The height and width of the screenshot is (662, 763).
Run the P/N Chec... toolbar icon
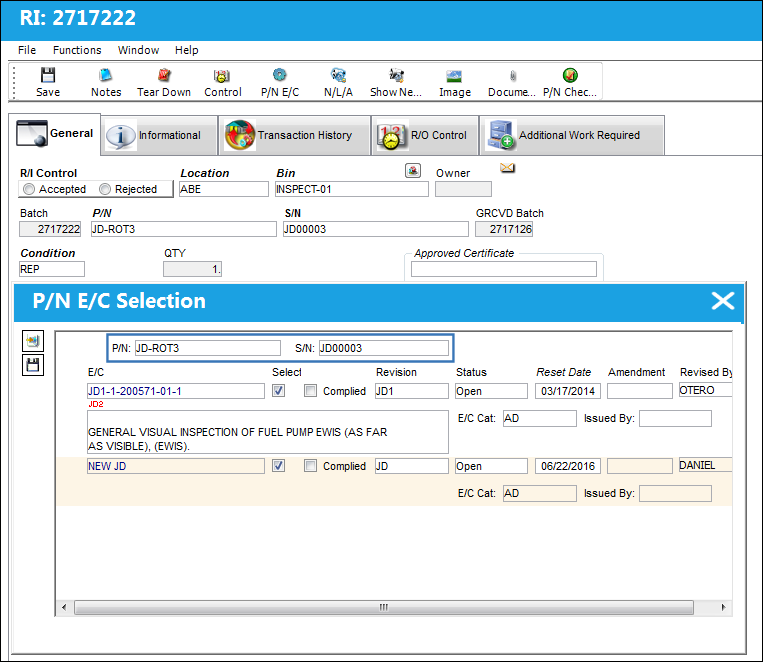pyautogui.click(x=570, y=75)
